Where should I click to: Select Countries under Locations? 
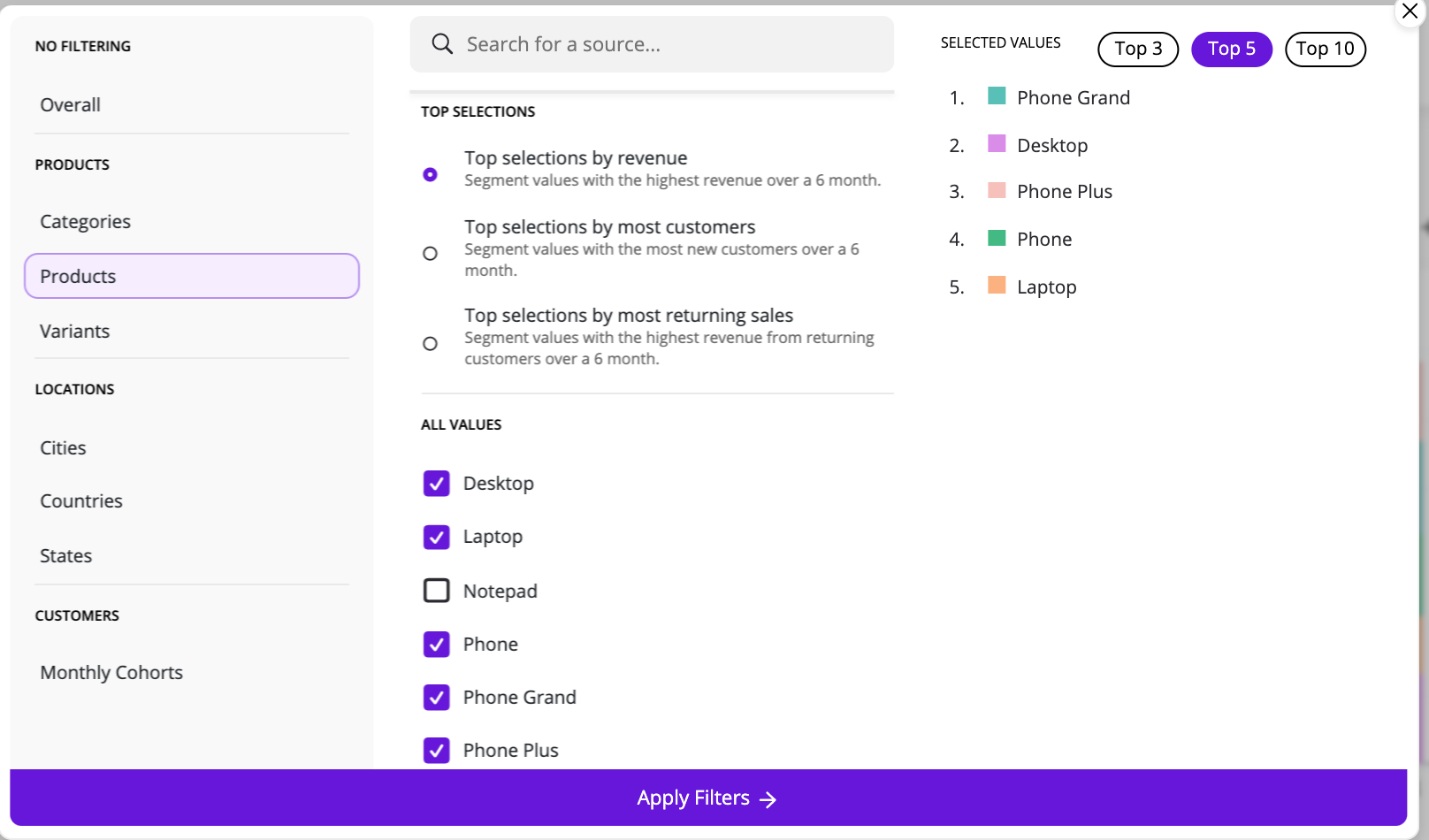point(81,501)
